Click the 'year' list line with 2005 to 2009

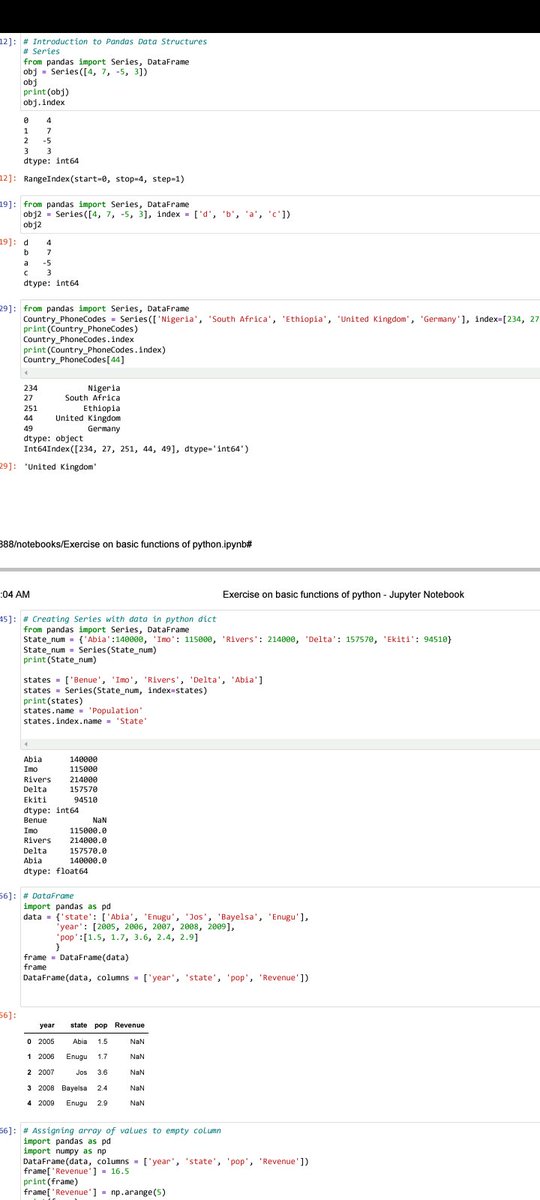click(146, 927)
